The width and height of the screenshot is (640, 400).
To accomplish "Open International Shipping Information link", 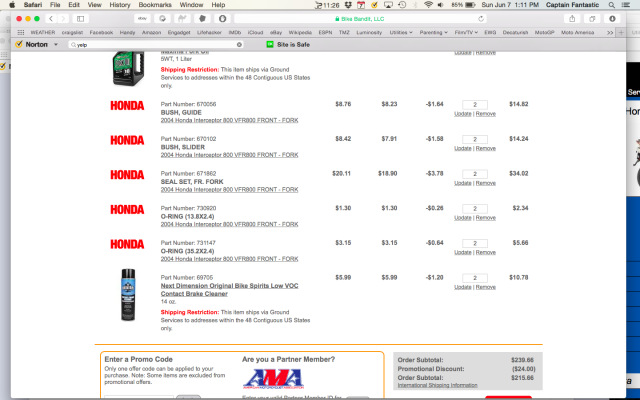I will point(437,385).
